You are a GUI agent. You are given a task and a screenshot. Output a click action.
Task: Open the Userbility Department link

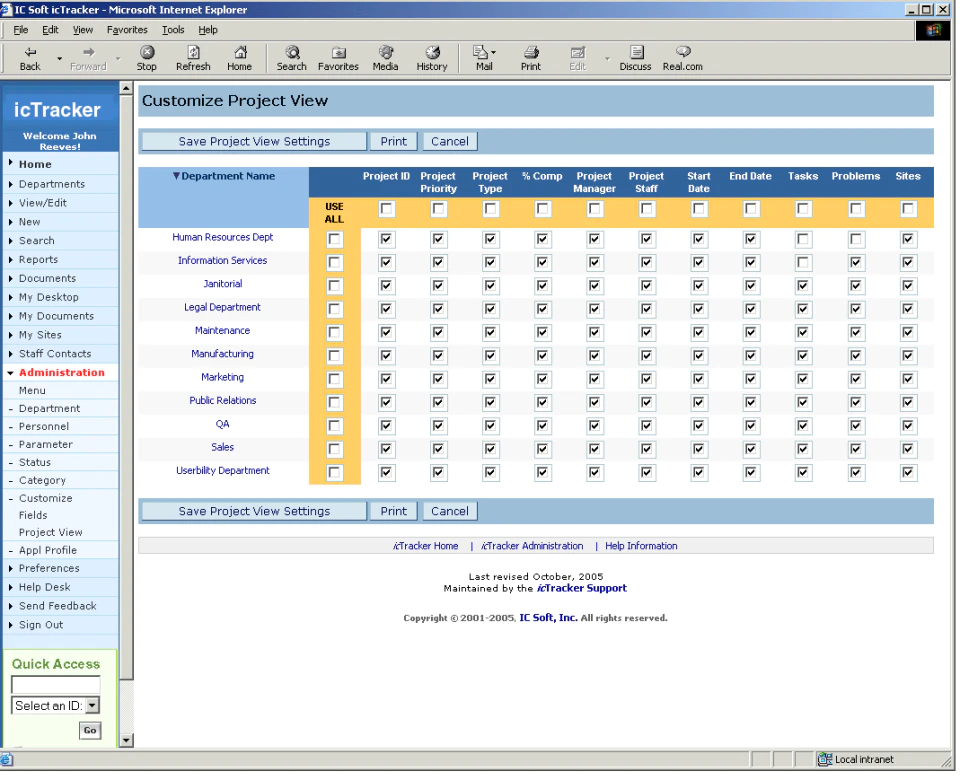click(223, 471)
